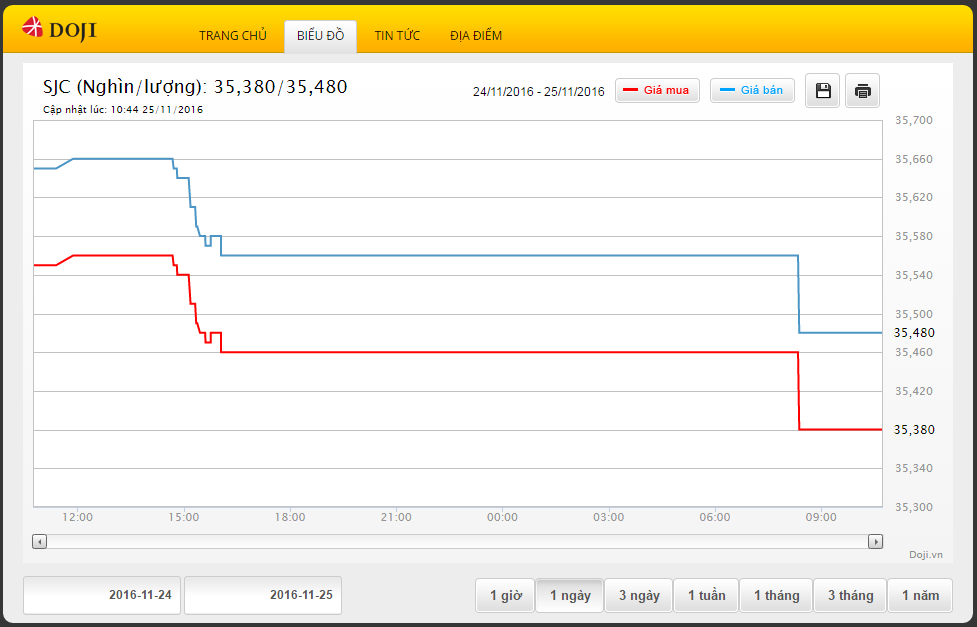Screen dimensions: 977x627
Task: Click the chart's horizontal scrollbar track
Action: (457, 542)
